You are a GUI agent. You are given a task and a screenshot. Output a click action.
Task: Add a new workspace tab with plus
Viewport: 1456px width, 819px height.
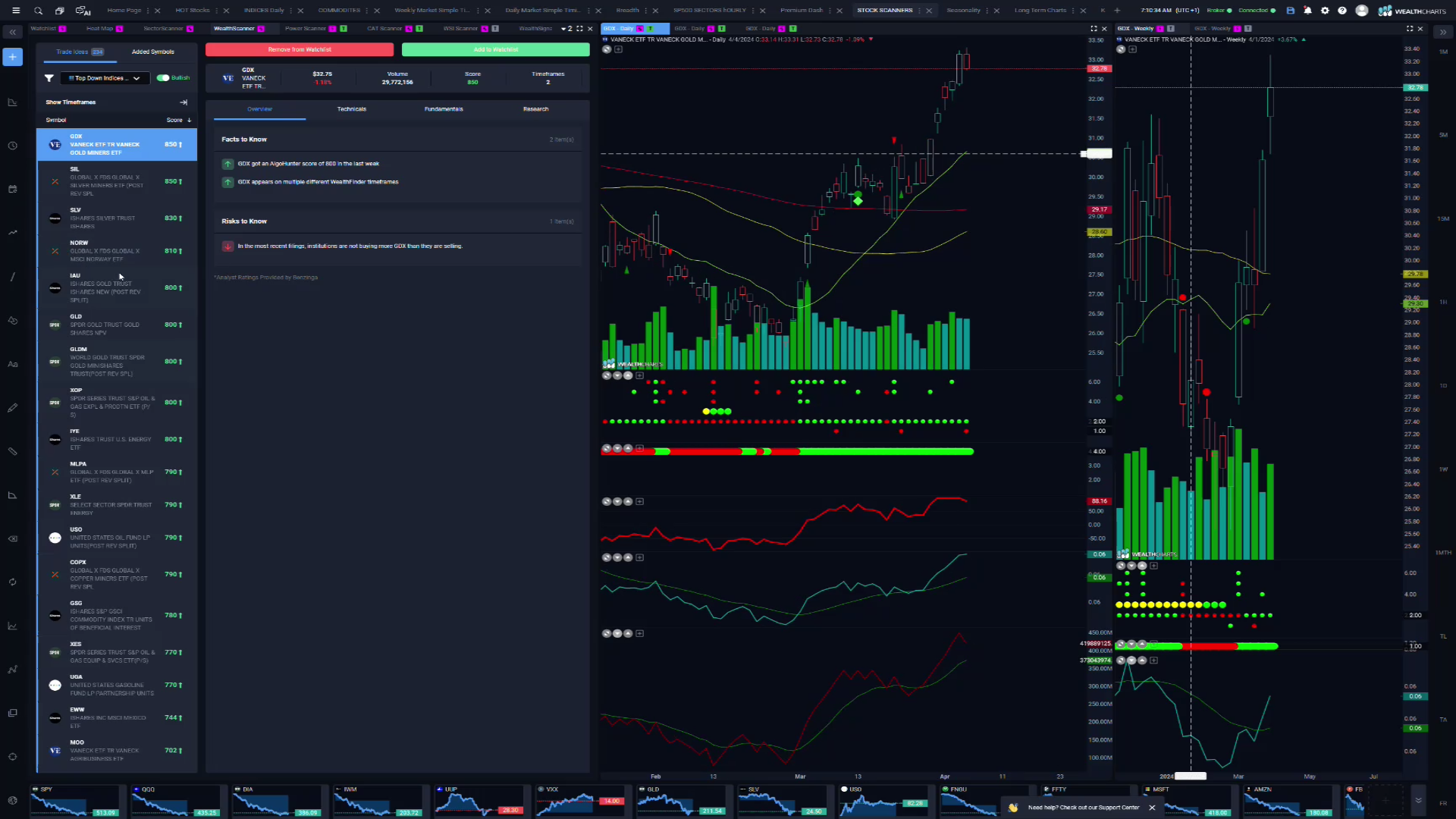1117,11
